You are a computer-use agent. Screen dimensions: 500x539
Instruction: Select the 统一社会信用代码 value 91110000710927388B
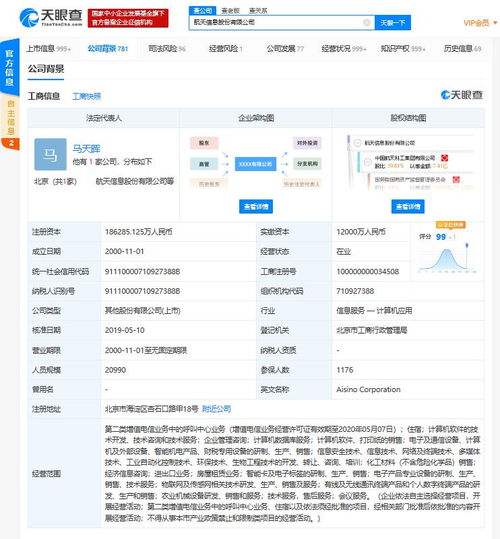(x=142, y=271)
